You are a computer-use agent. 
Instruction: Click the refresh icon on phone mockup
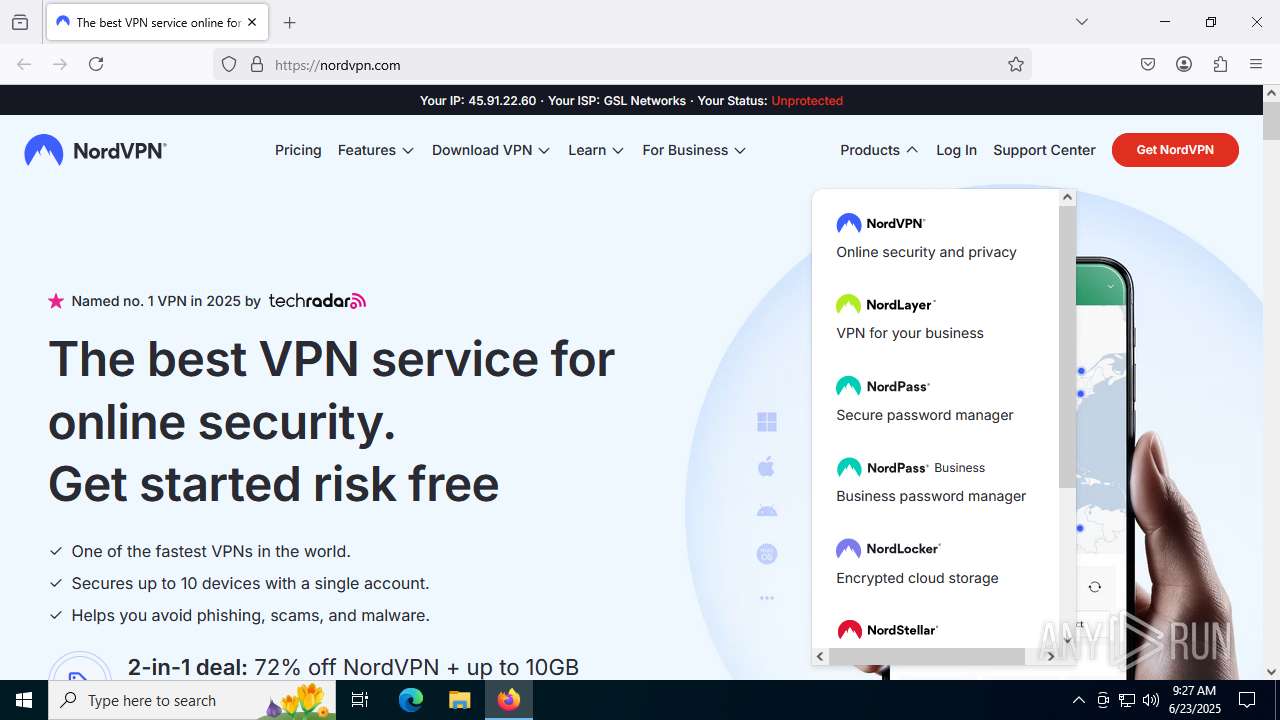1095,587
